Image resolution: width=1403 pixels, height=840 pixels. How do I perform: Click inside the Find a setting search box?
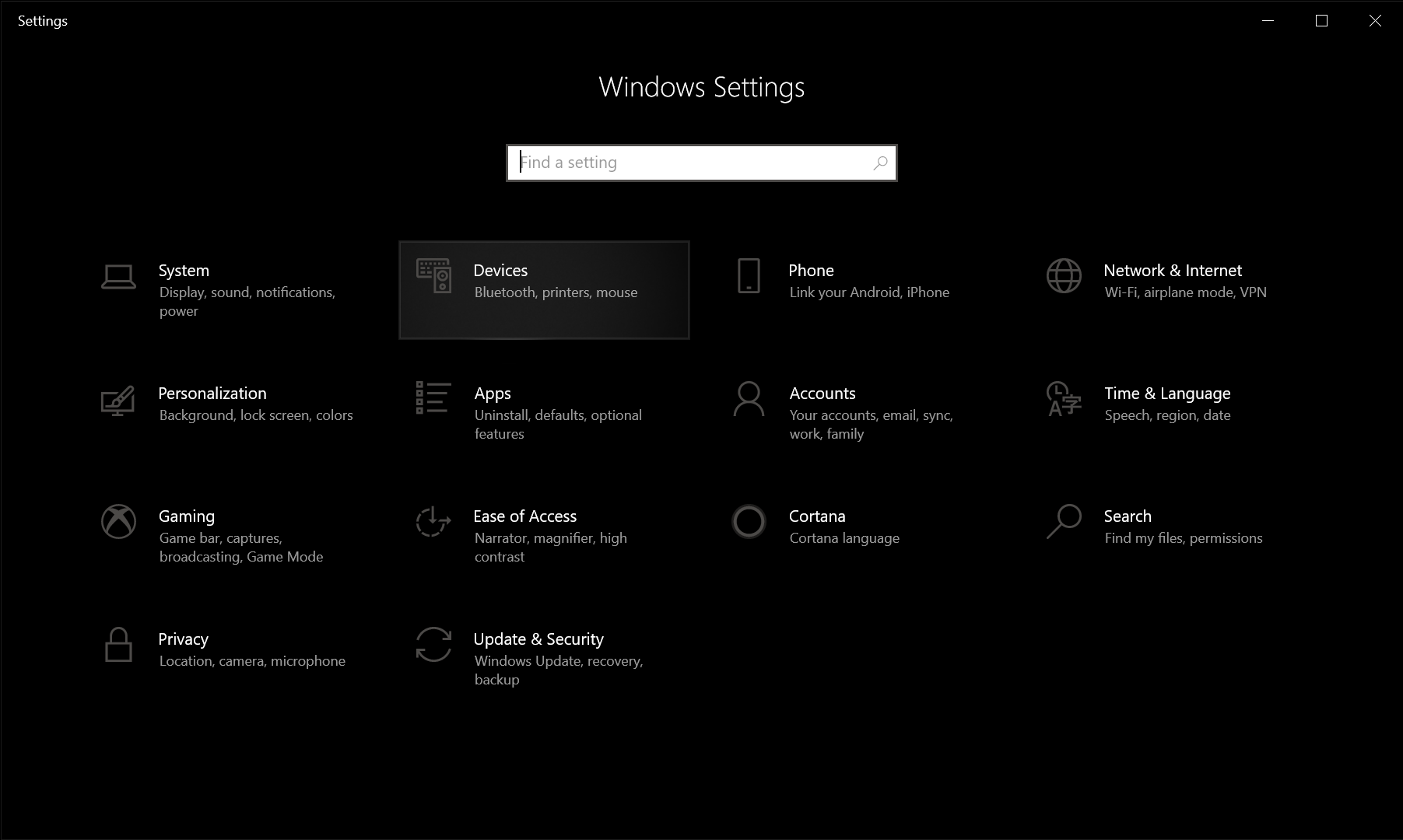tap(685, 163)
